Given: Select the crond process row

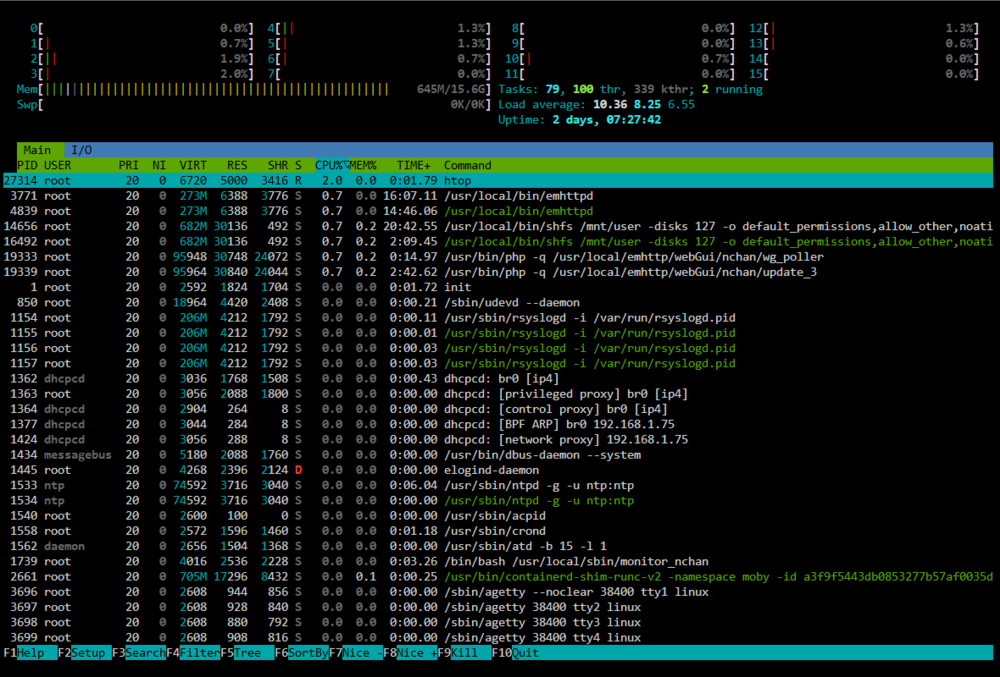Looking at the screenshot, I should (497, 531).
